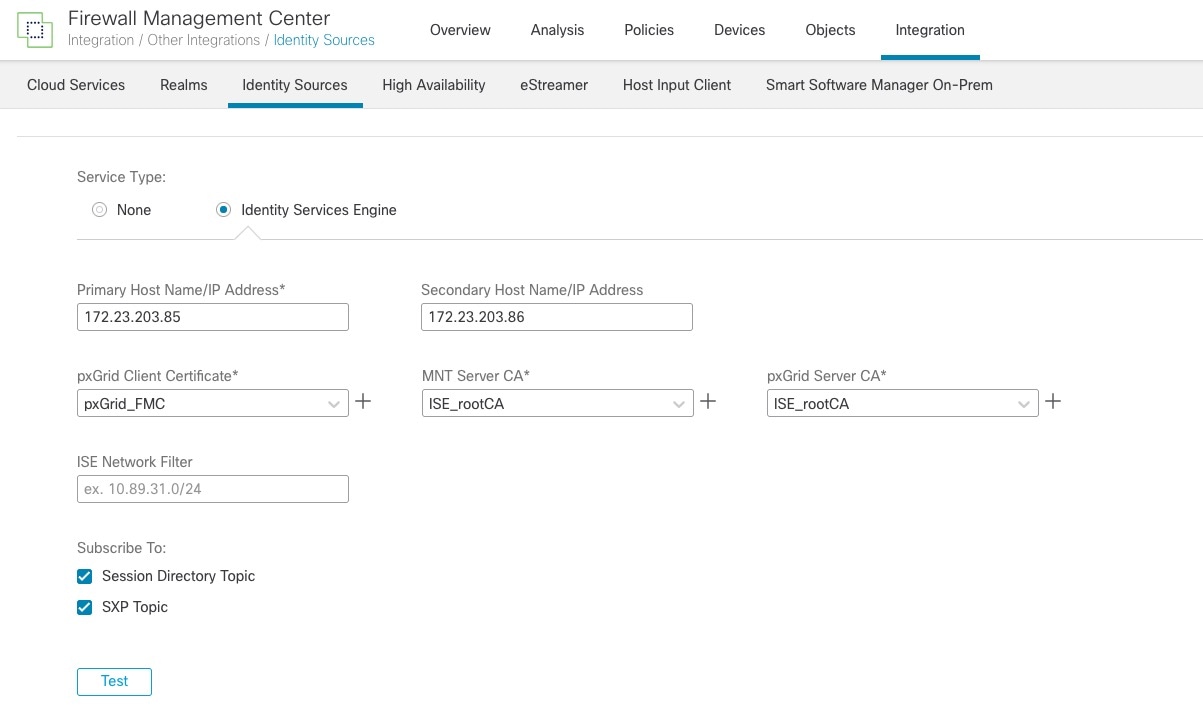Click the Identity Sources breadcrumb link
The height and width of the screenshot is (709, 1203).
(x=324, y=41)
